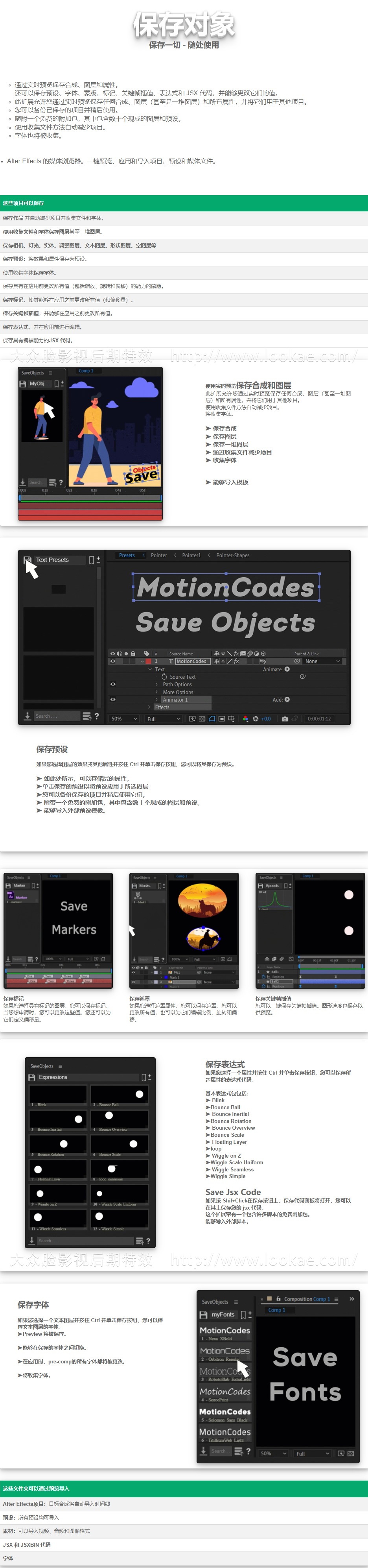368x1568 pixels.
Task: Expand More Options property
Action: coord(157,692)
